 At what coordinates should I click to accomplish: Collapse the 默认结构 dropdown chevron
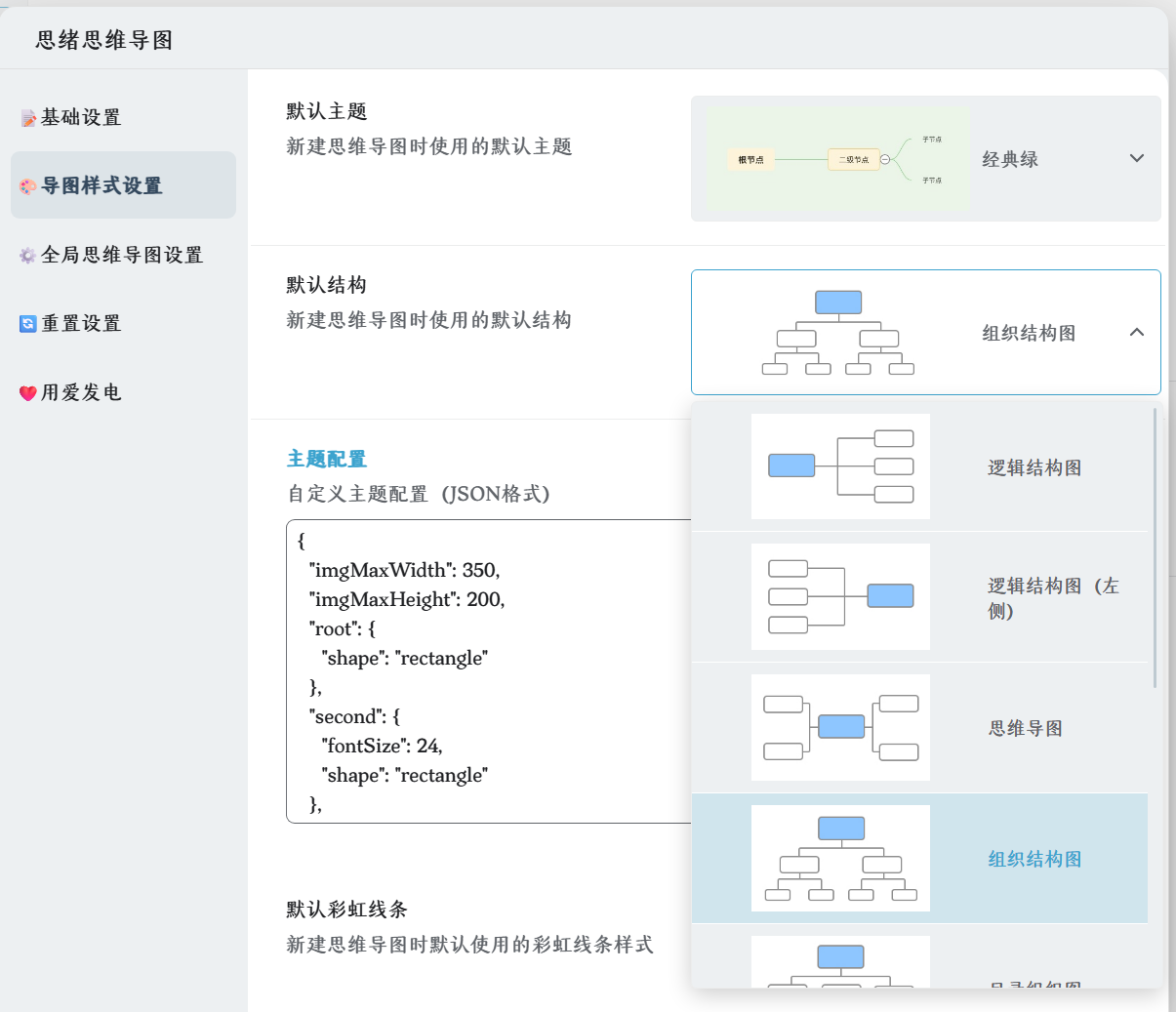1136,332
